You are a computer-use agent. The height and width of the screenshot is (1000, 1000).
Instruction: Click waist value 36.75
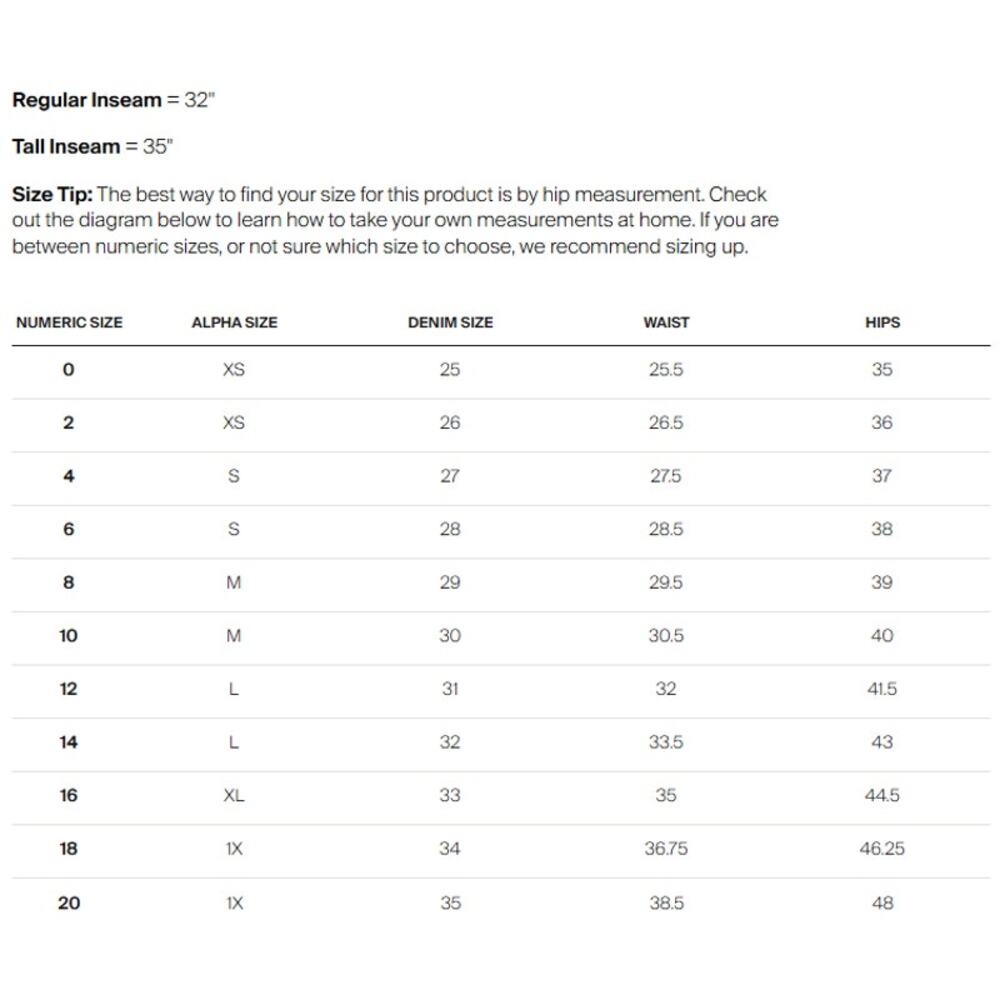click(x=666, y=848)
